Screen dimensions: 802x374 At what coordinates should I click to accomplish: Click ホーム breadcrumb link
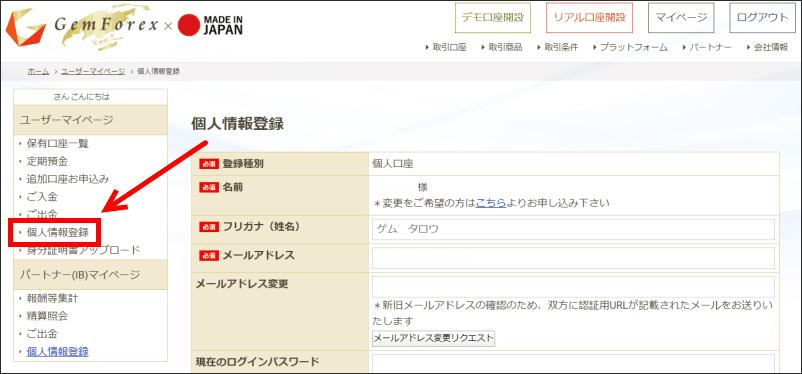pos(38,72)
